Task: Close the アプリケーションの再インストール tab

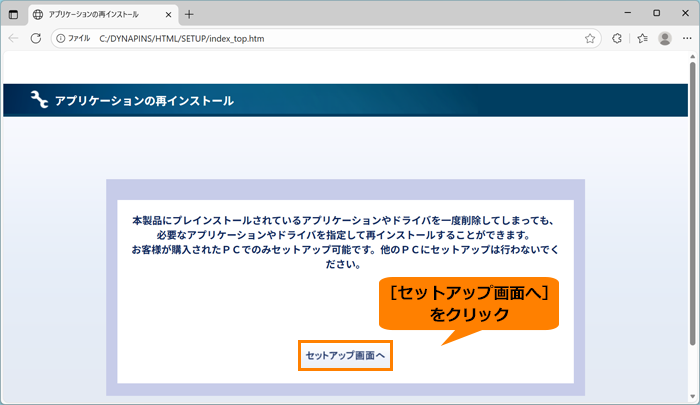Action: coord(167,14)
